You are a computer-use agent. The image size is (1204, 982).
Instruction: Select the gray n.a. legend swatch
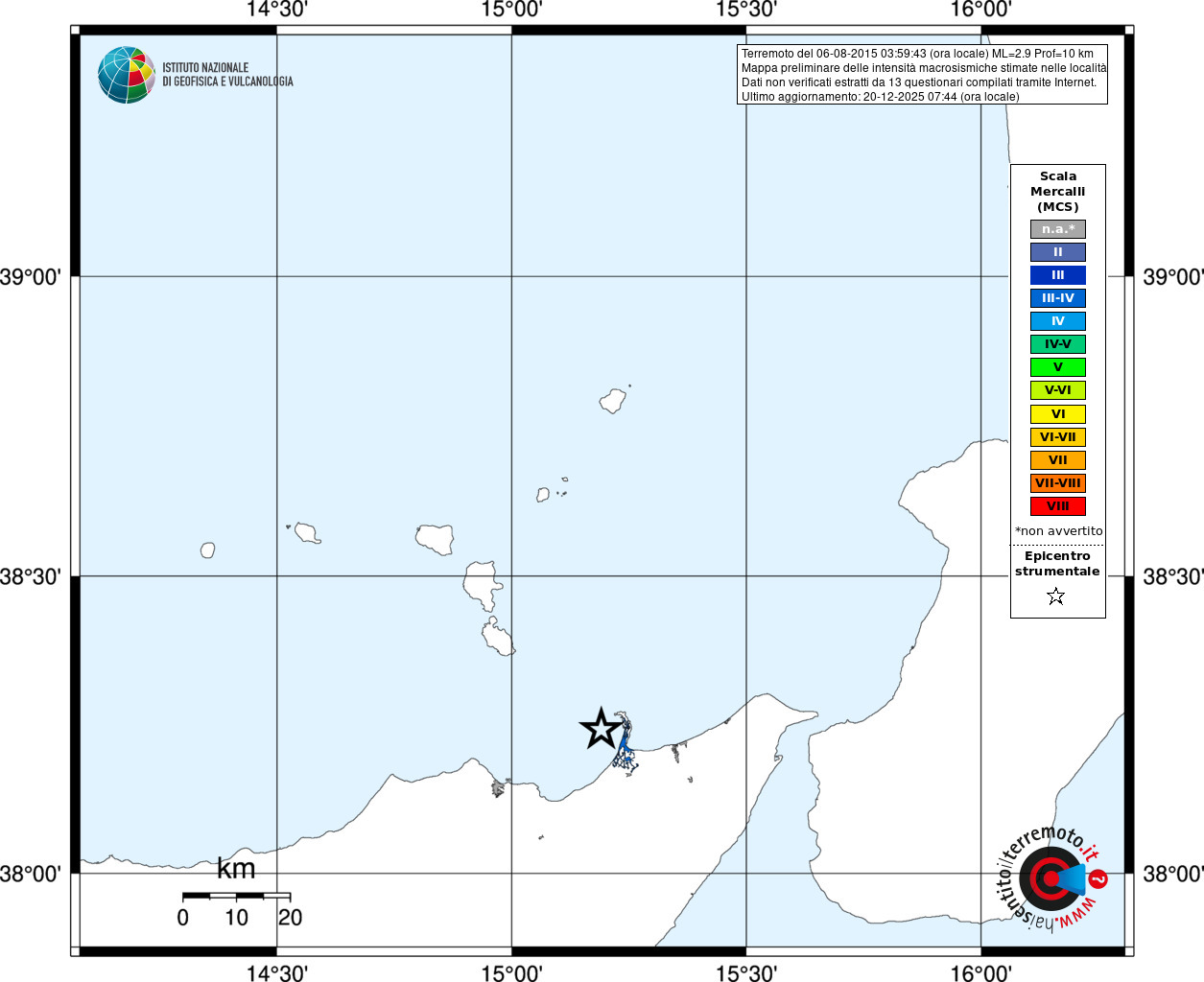coord(1058,229)
